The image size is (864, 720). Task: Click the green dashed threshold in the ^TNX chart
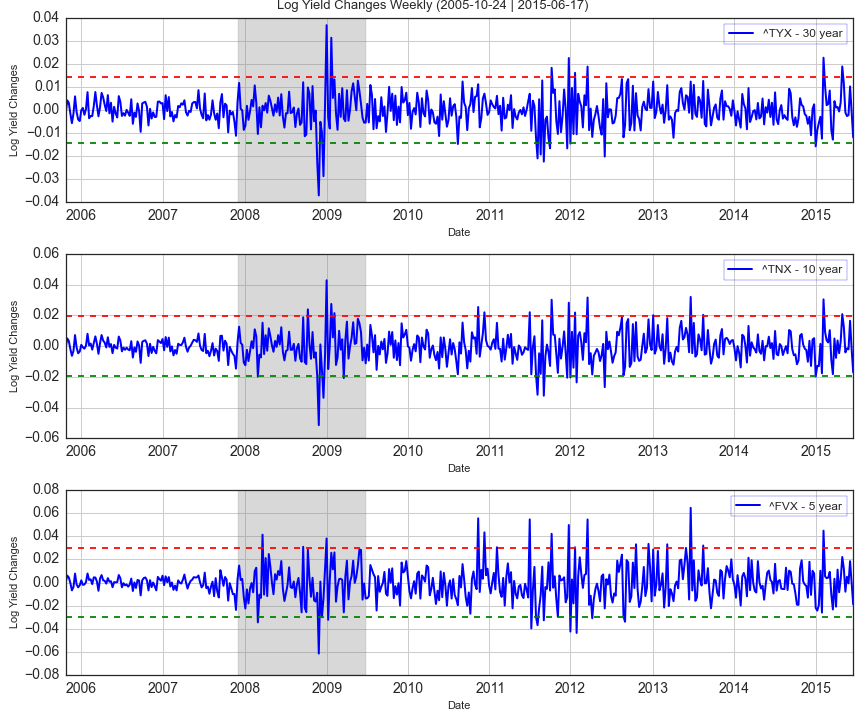tap(500, 376)
